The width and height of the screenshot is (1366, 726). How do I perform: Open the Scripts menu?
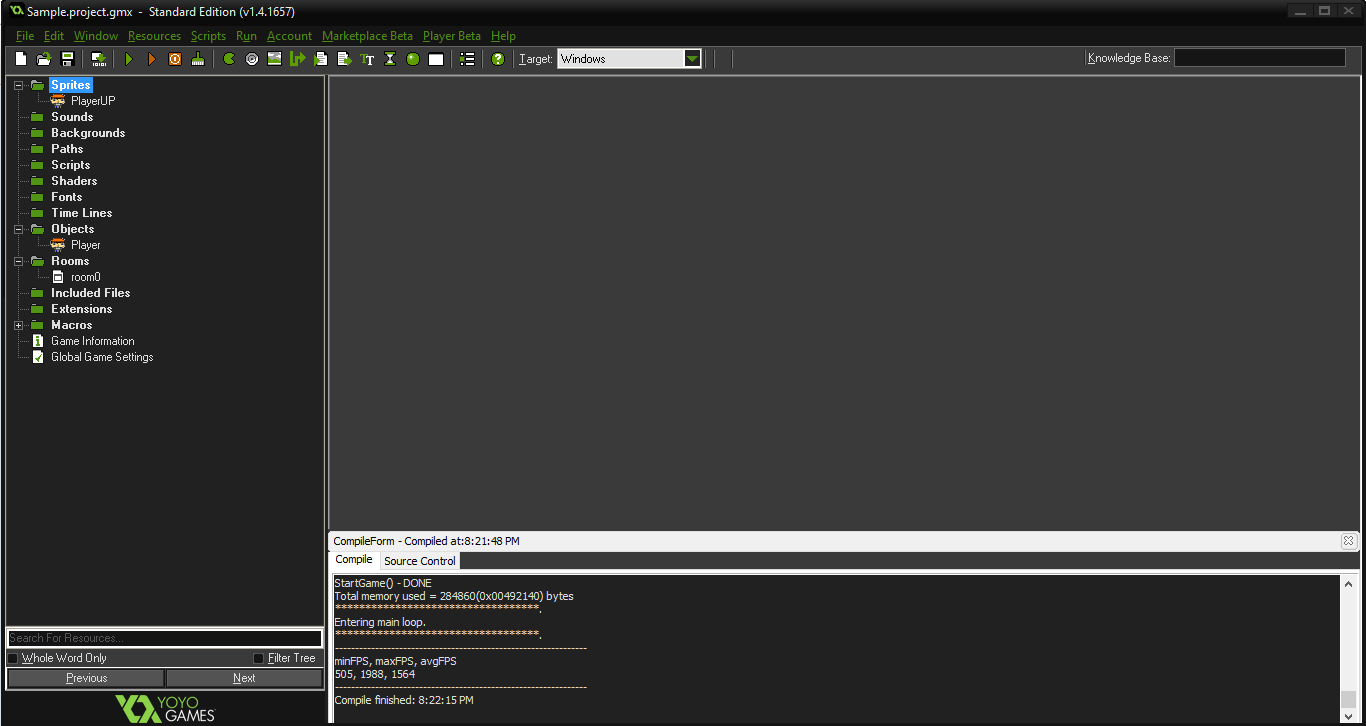coord(208,36)
